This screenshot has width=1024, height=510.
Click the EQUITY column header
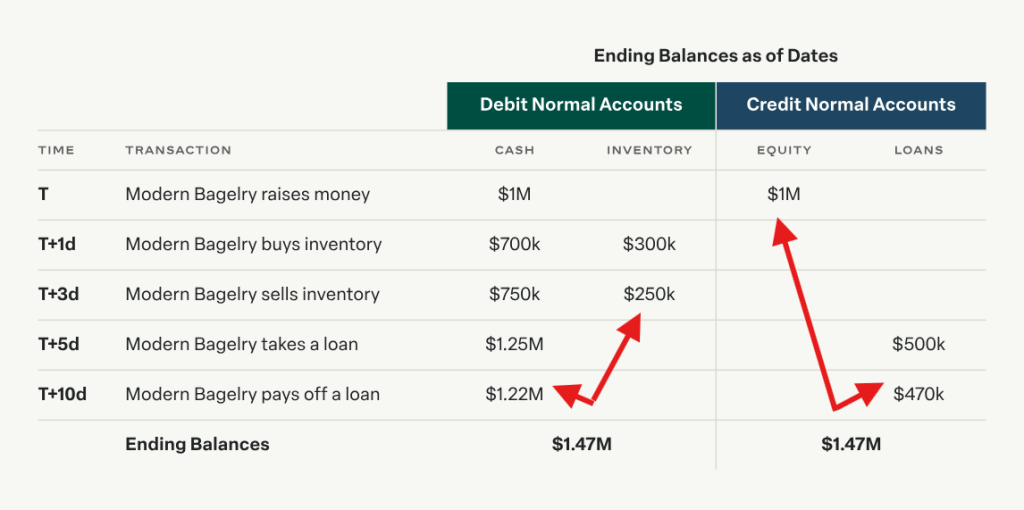[784, 150]
